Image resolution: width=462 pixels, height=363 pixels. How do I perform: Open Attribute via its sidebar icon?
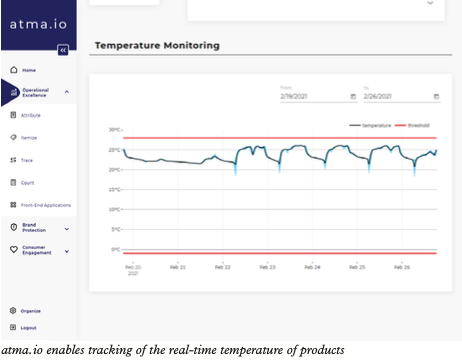(13, 115)
